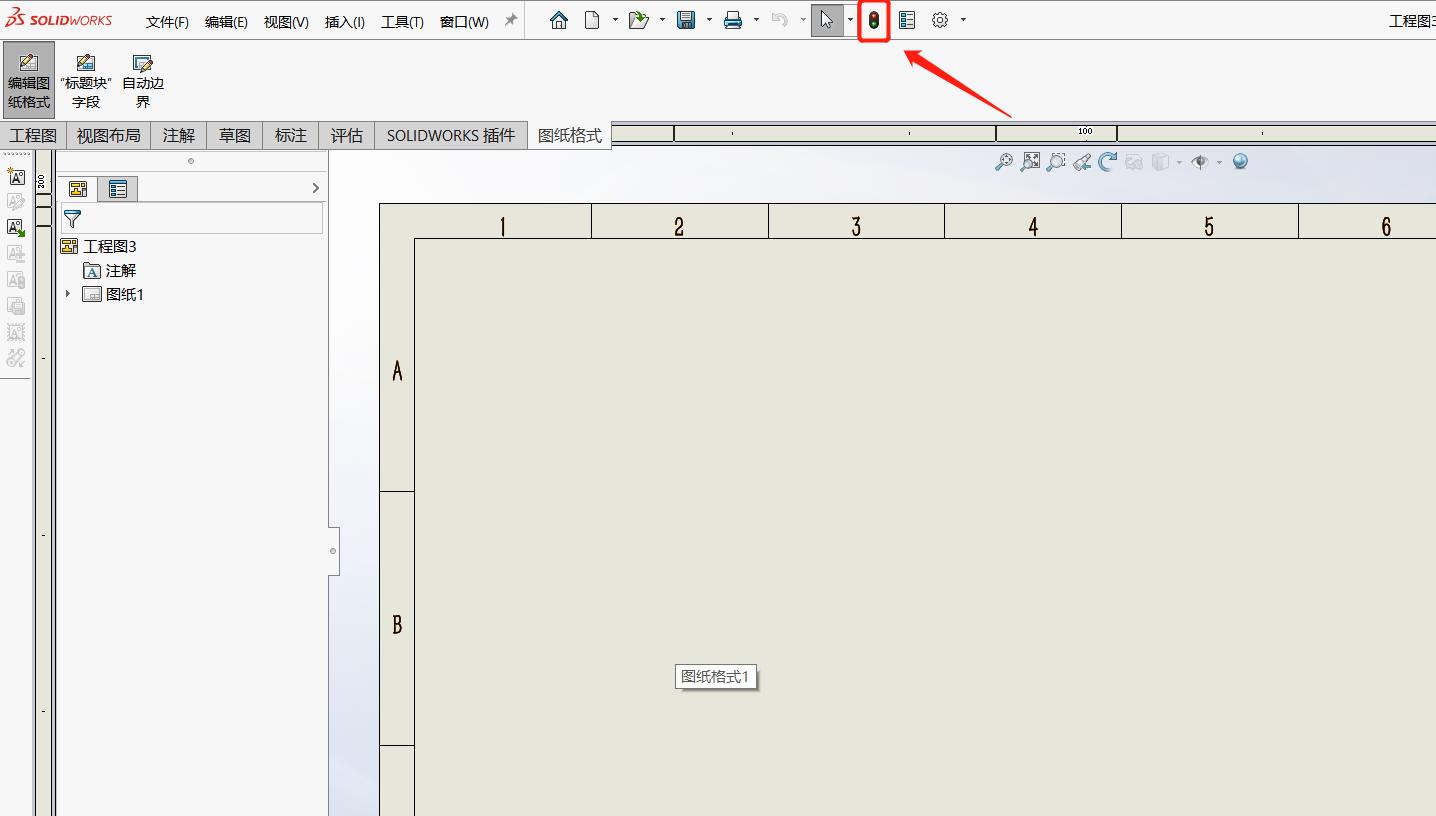
Task: Select the Zoom to Fit icon
Action: point(1030,162)
